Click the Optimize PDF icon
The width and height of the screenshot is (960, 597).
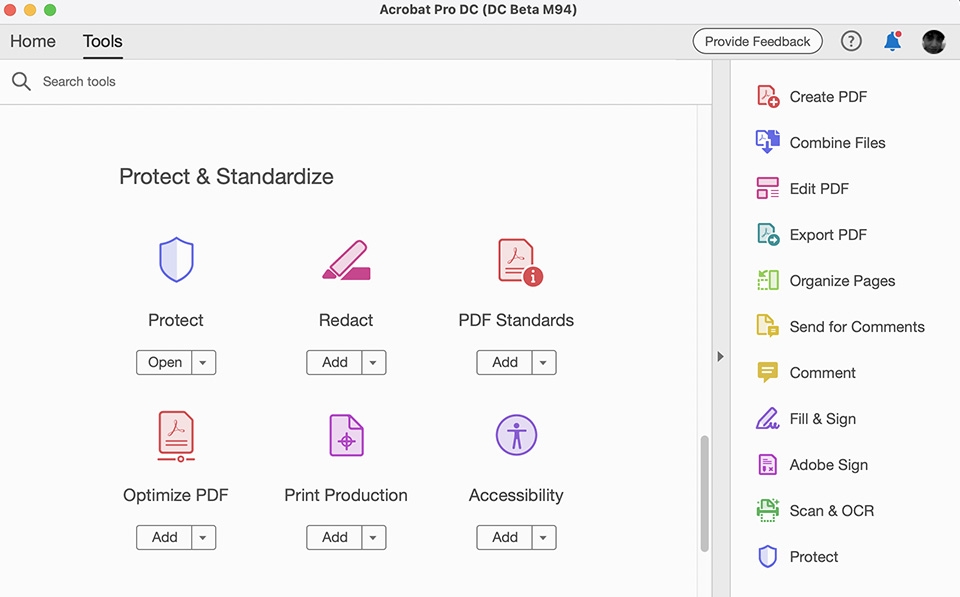[176, 436]
